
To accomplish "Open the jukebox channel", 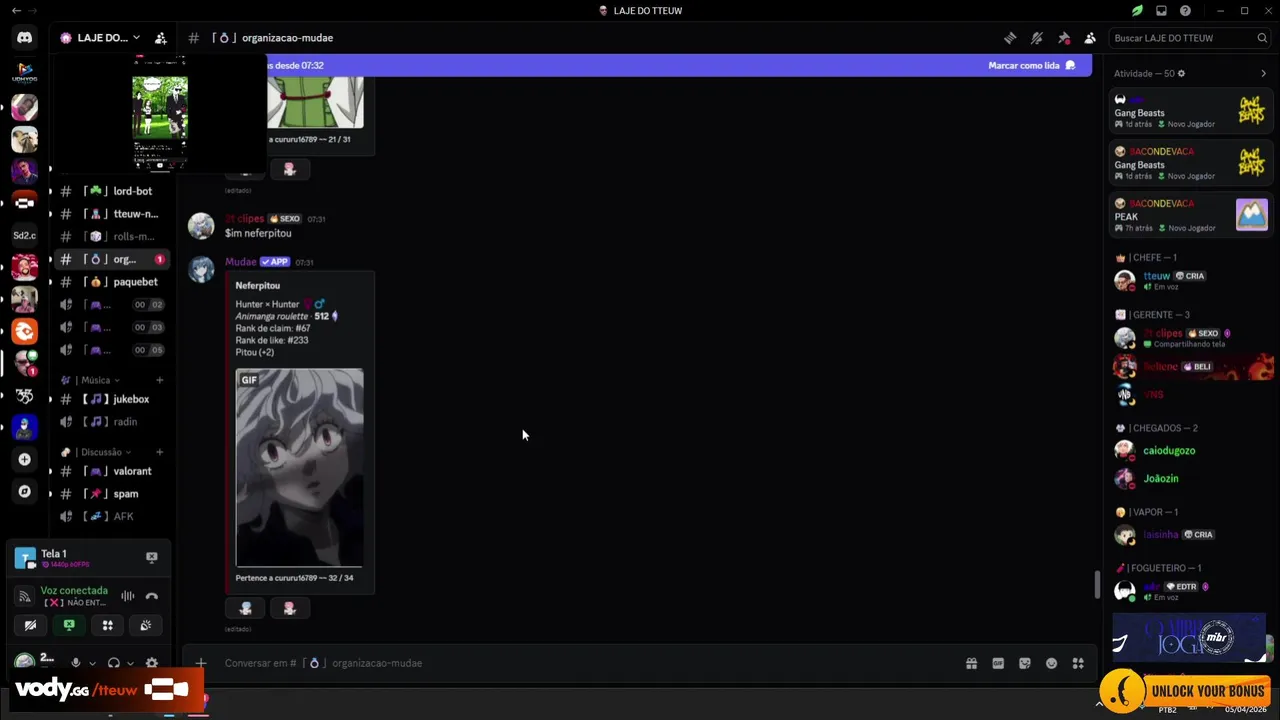I will point(111,399).
